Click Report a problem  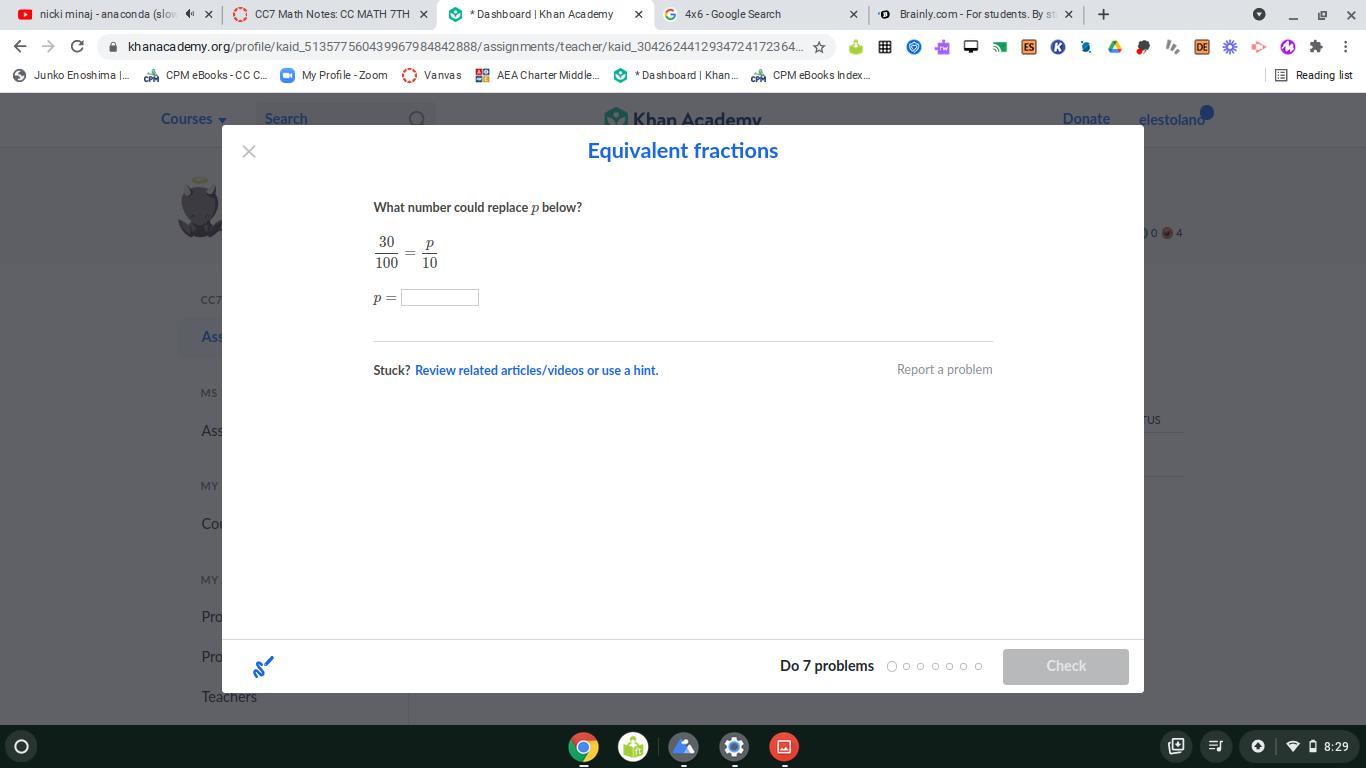[x=944, y=370]
